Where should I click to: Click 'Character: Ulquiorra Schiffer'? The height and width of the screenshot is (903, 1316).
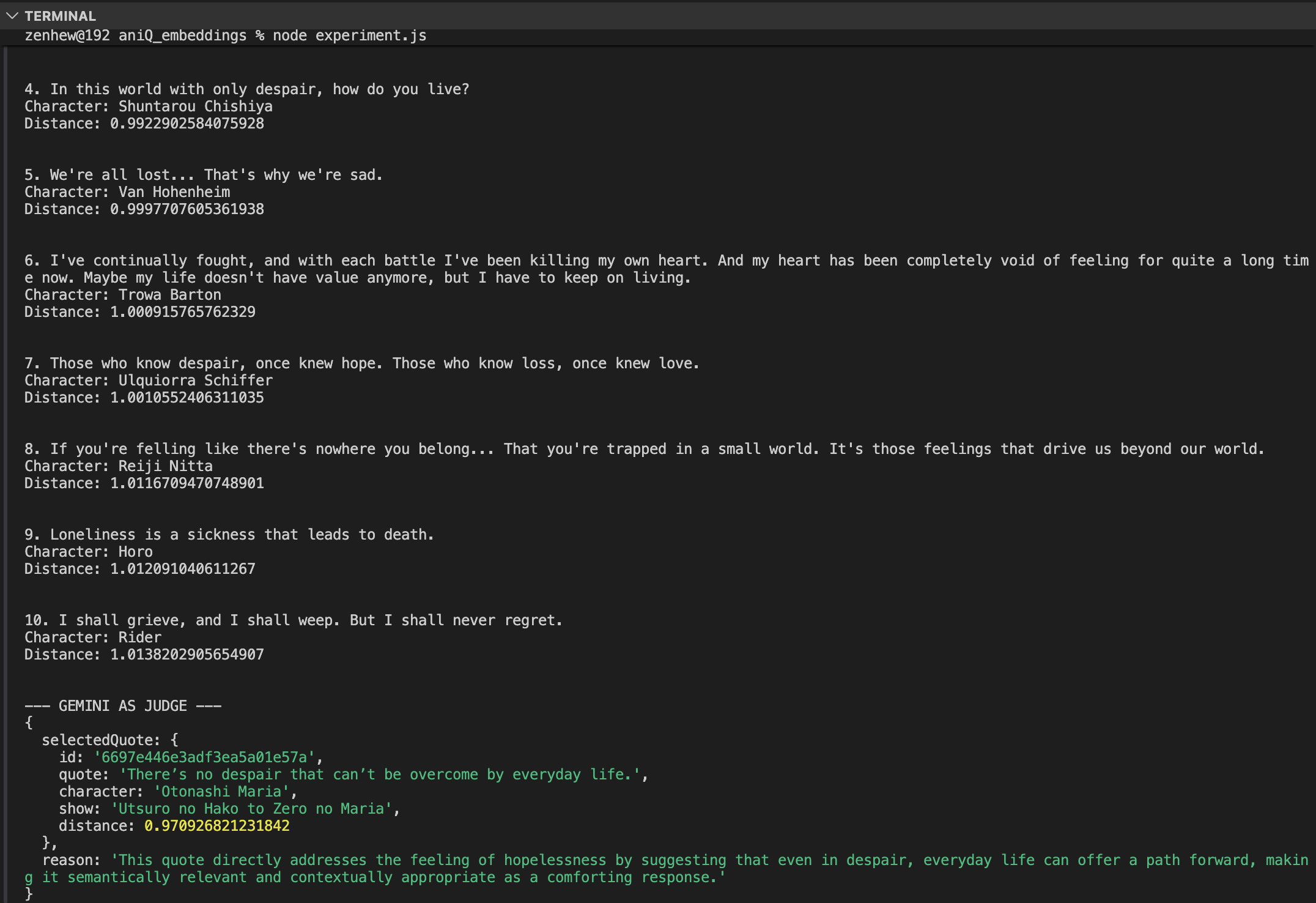click(x=149, y=381)
